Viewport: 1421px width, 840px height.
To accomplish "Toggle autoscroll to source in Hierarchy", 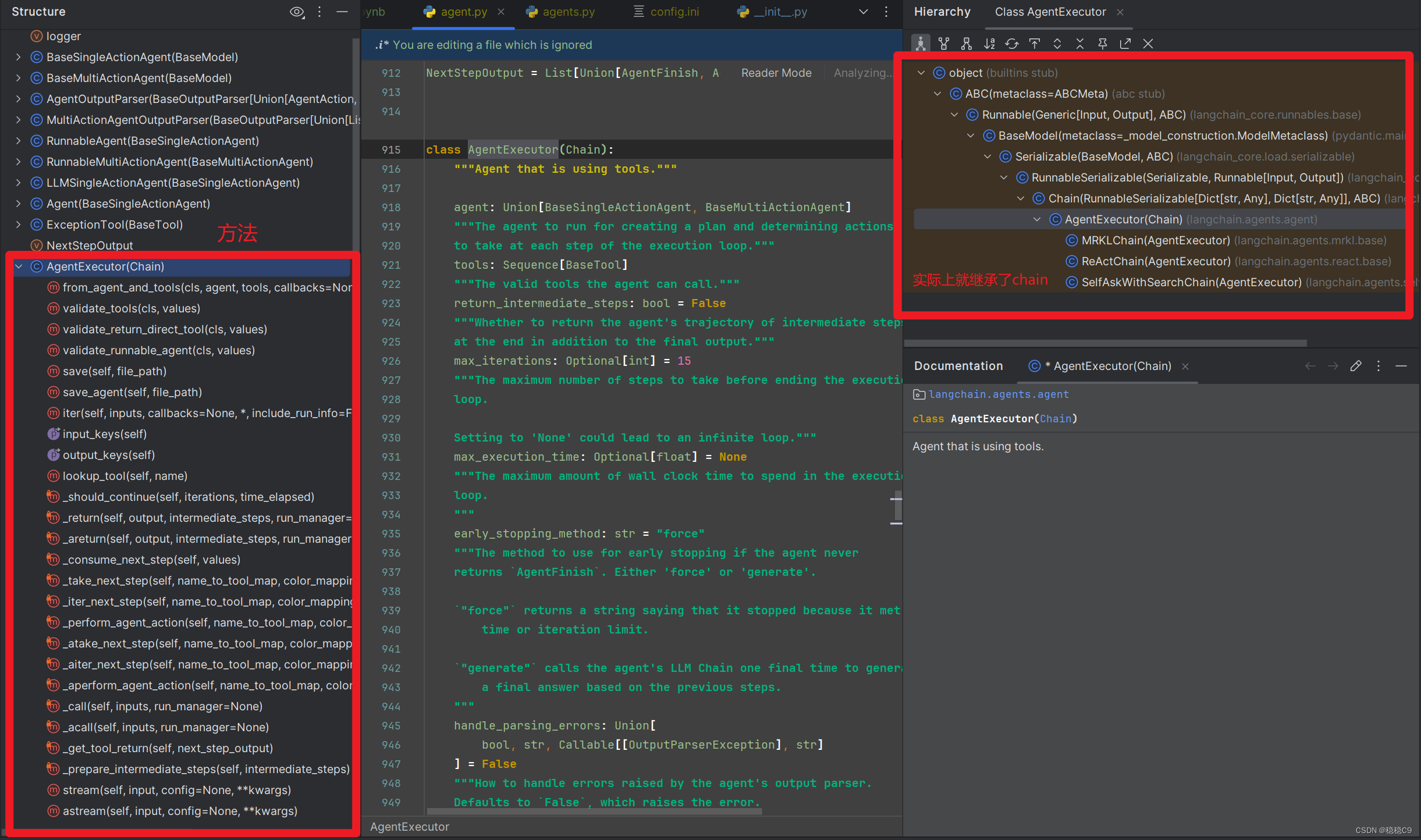I will [x=1035, y=44].
